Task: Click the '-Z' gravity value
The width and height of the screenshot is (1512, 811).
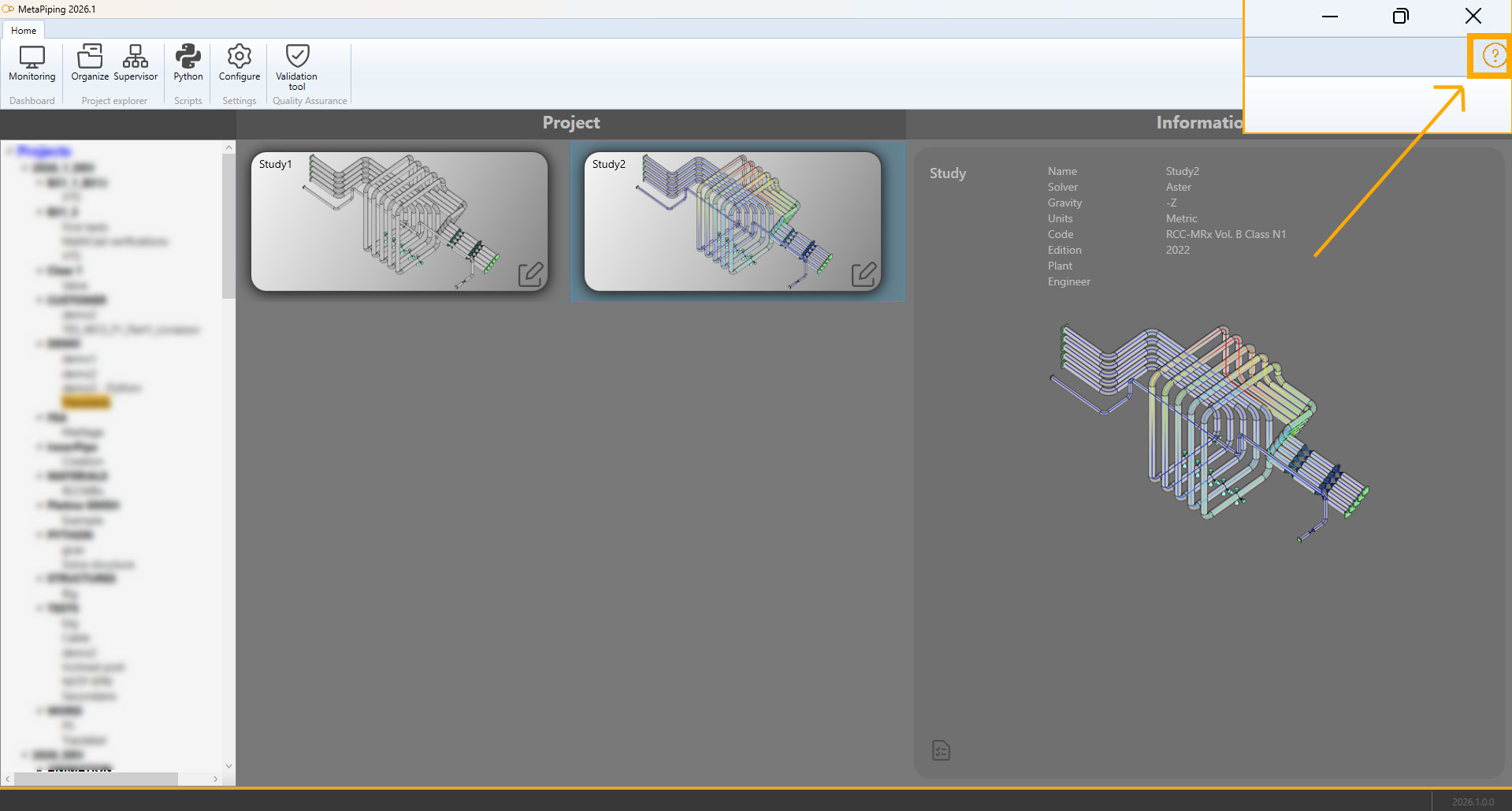Action: 1172,203
